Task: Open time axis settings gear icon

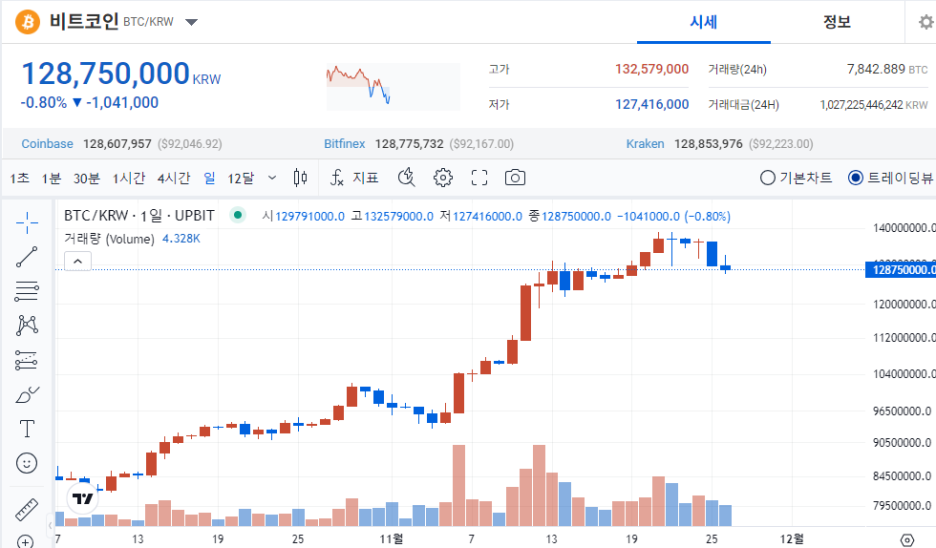Action: coord(907,540)
